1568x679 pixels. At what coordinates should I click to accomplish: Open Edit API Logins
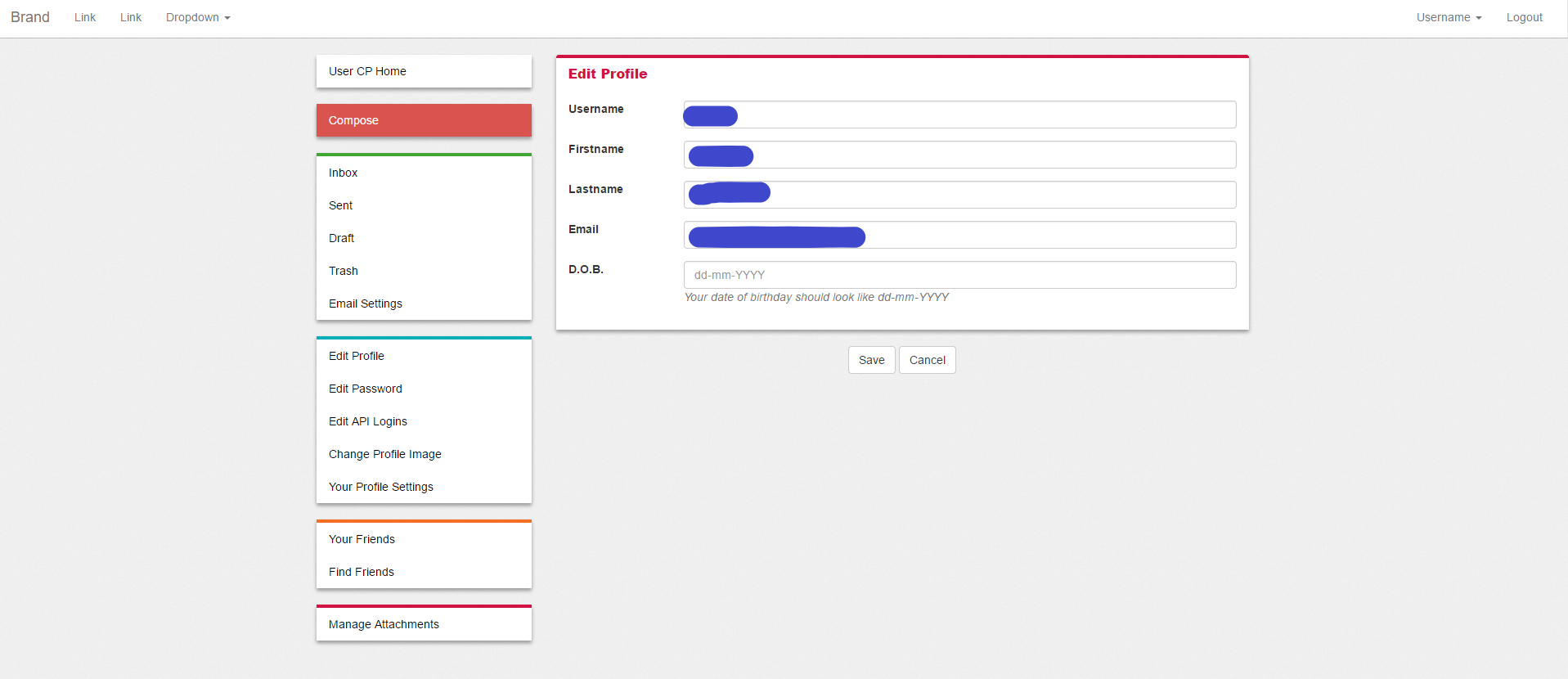pos(424,421)
